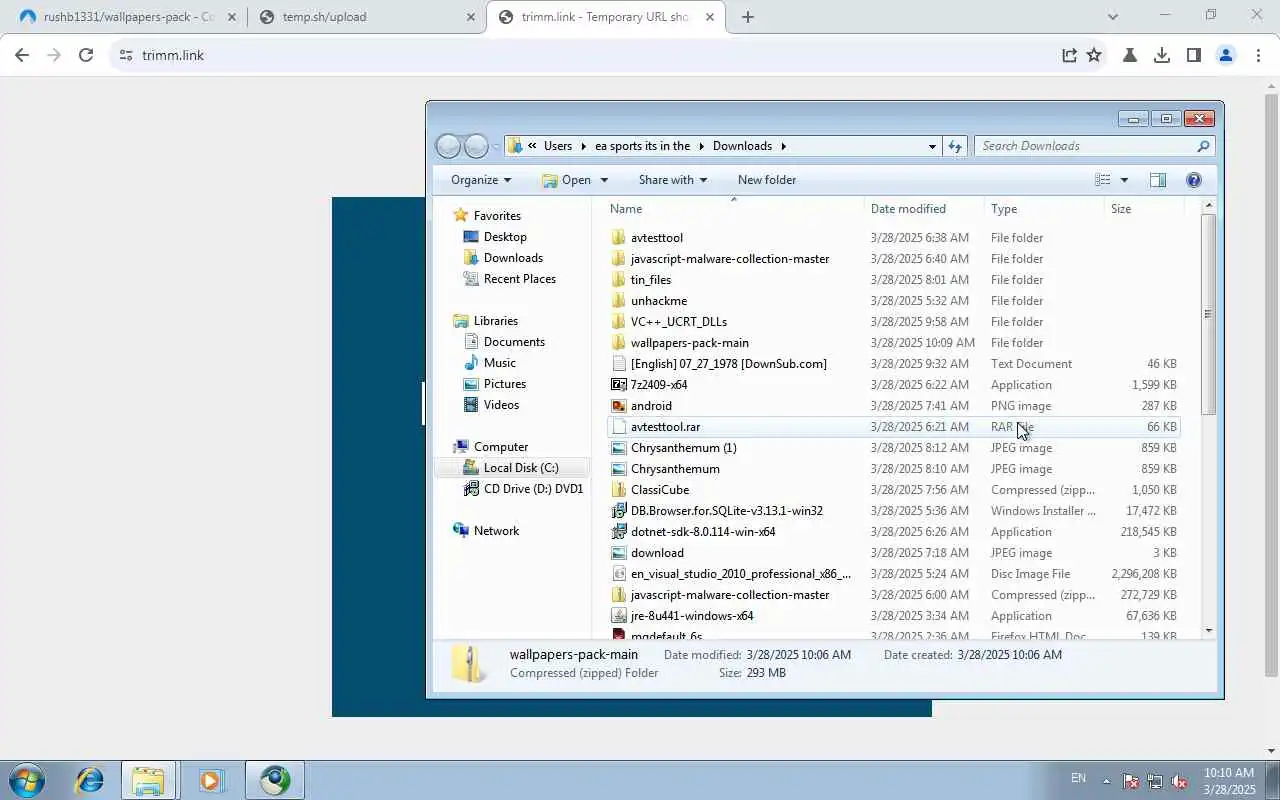1280x800 pixels.
Task: Sort by the Name column header
Action: coord(734,209)
